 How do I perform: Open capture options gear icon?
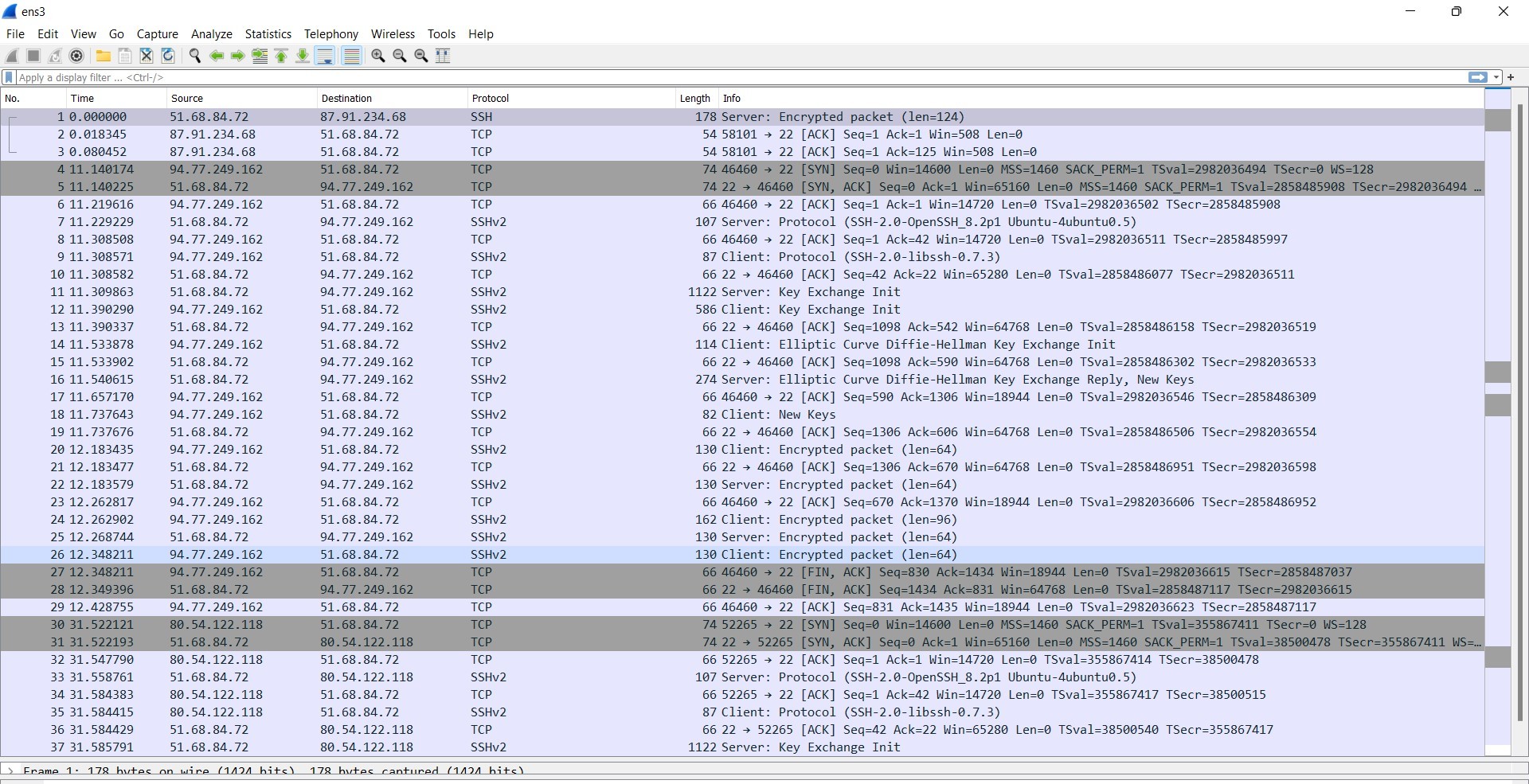76,56
